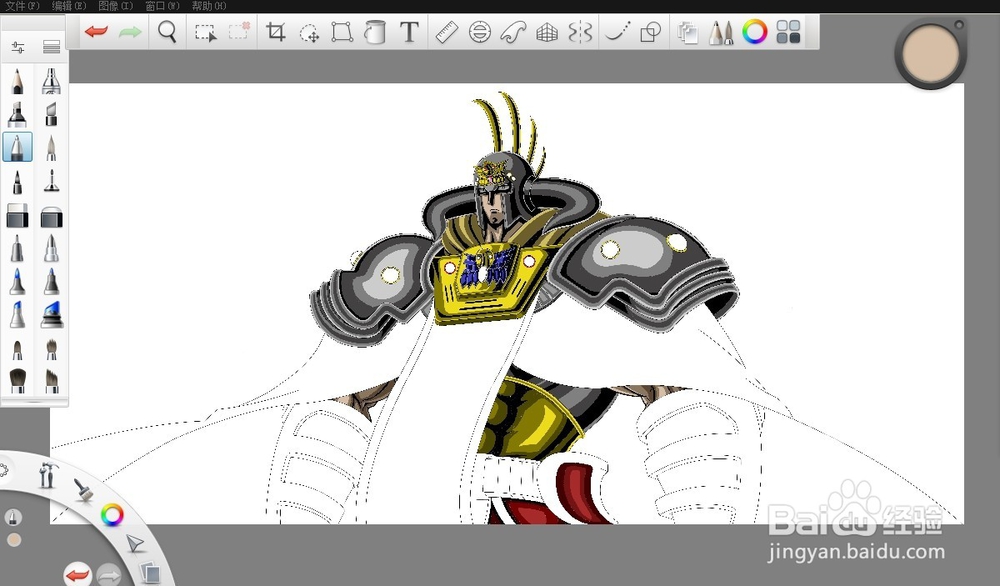Select the black Felt-tip Pen brush
Screen dimensions: 1000x586
(x=17, y=182)
